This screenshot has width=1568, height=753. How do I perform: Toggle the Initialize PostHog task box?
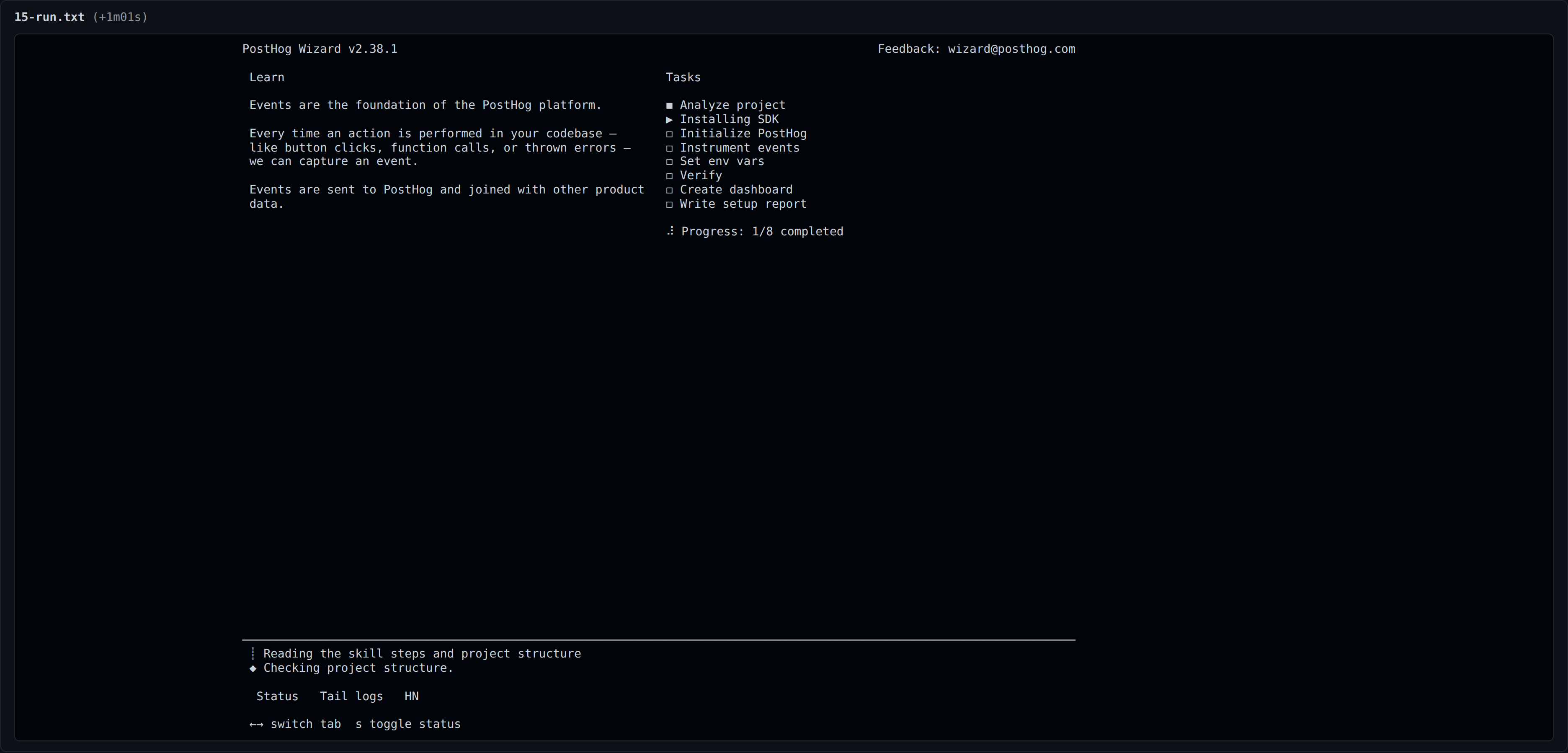coord(669,134)
